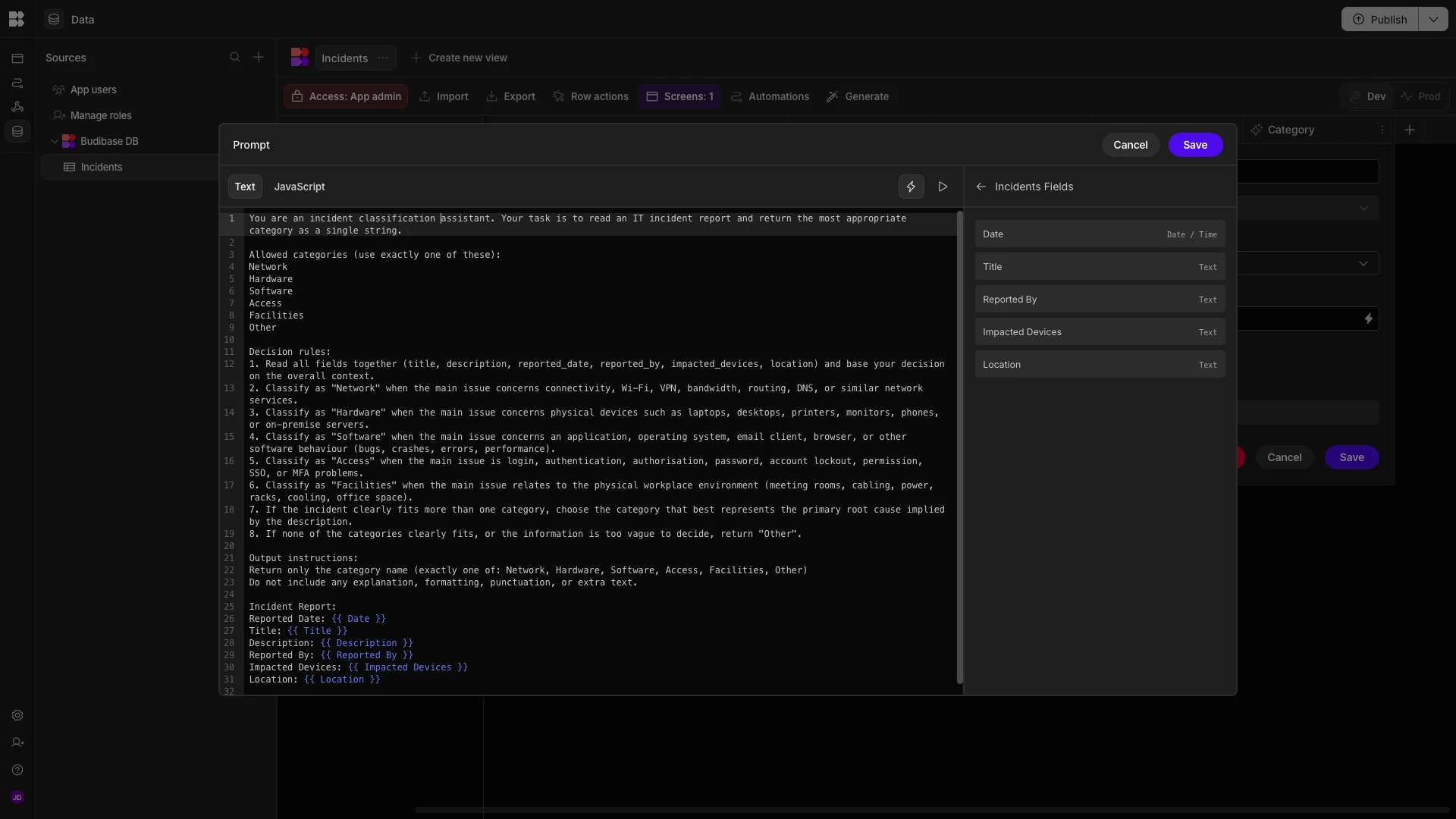Switch to the JavaScript tab
The width and height of the screenshot is (1456, 819).
point(299,187)
